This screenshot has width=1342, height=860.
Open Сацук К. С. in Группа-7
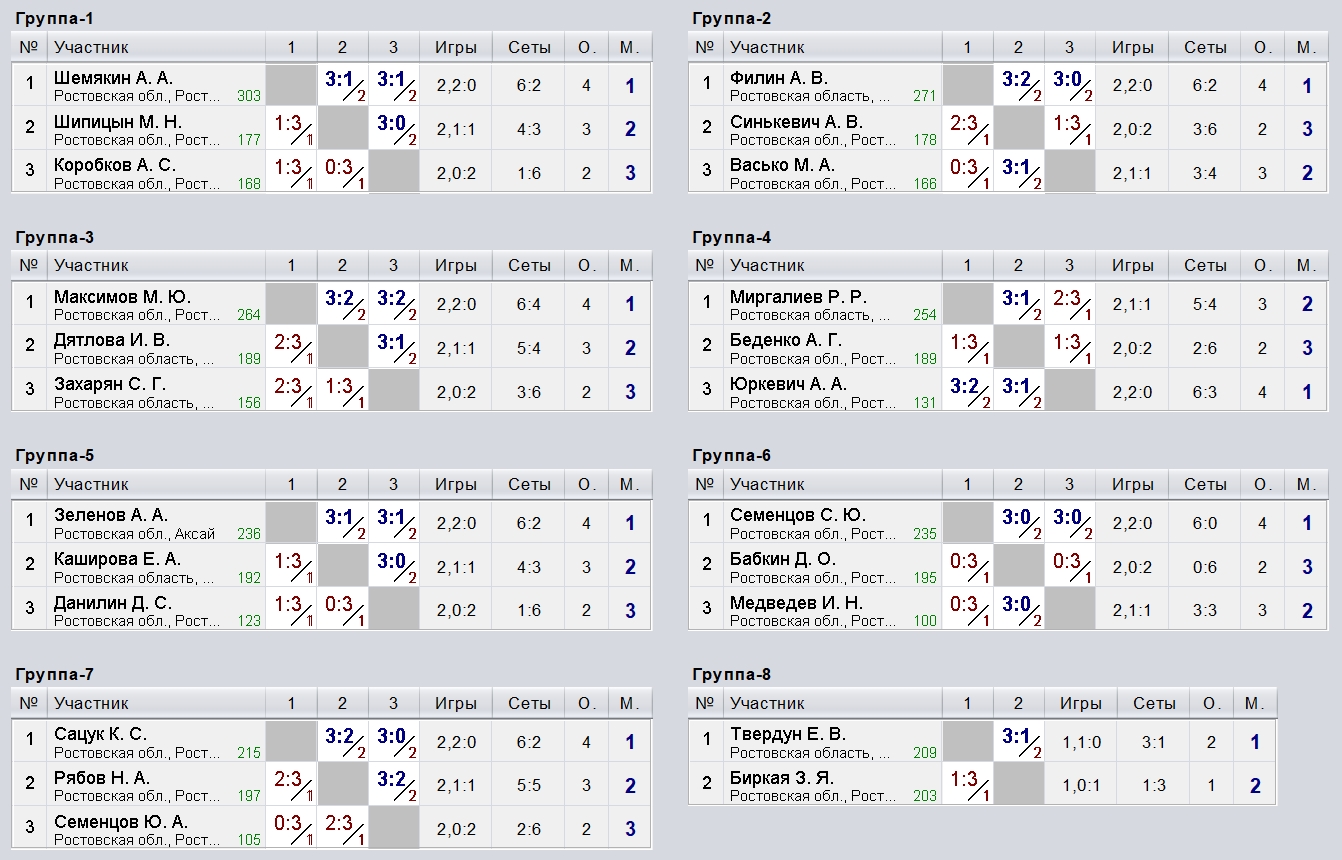[100, 733]
